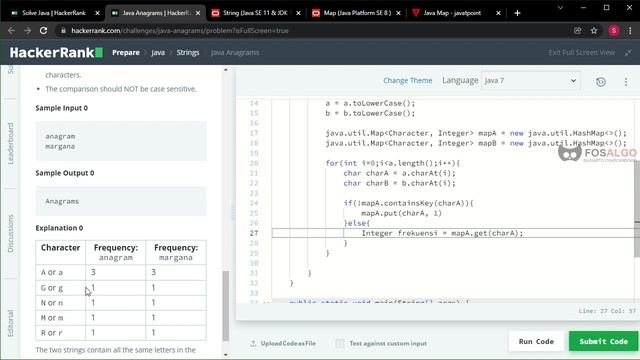Open the Language Java 7 dropdown
The height and width of the screenshot is (360, 640).
pos(531,81)
